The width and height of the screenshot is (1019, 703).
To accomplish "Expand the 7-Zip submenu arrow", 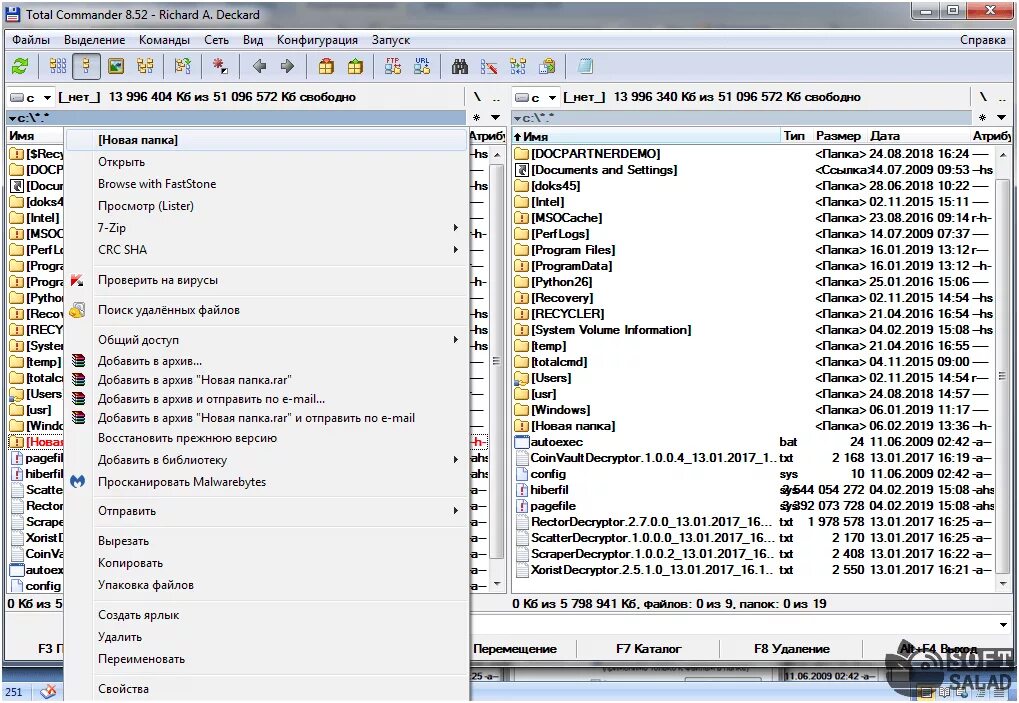I will (456, 228).
